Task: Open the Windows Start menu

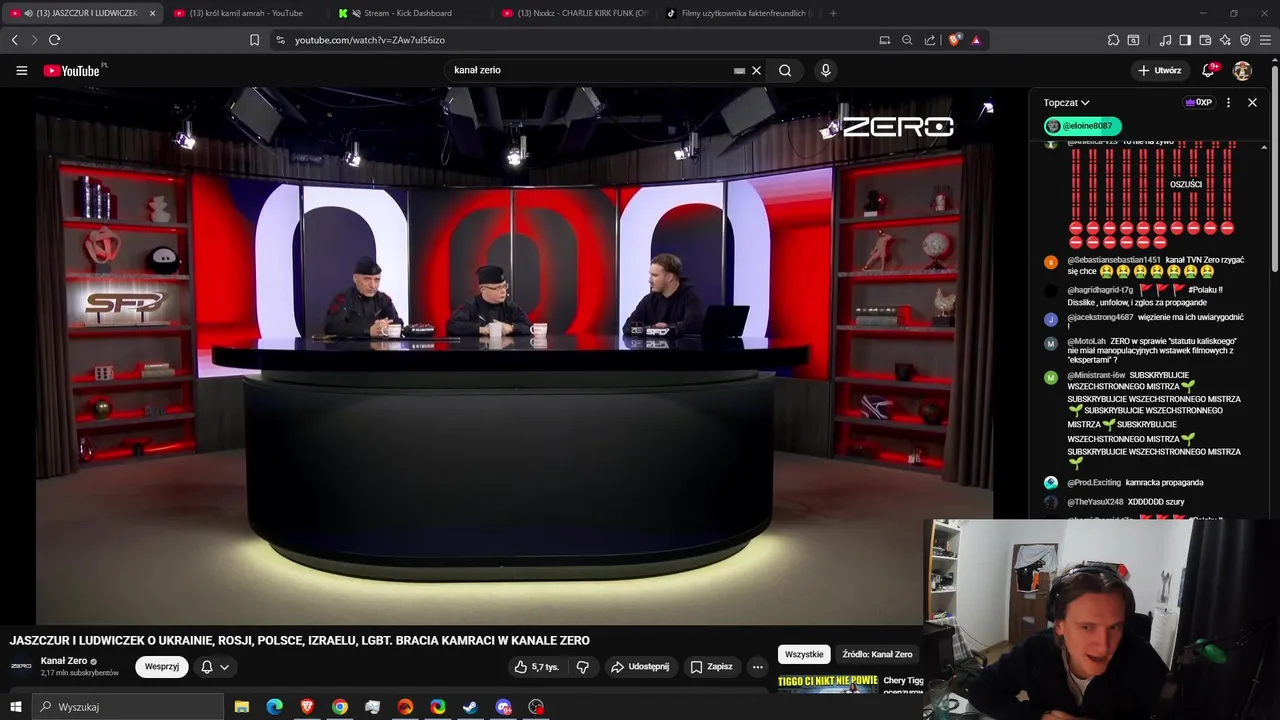Action: (x=15, y=707)
